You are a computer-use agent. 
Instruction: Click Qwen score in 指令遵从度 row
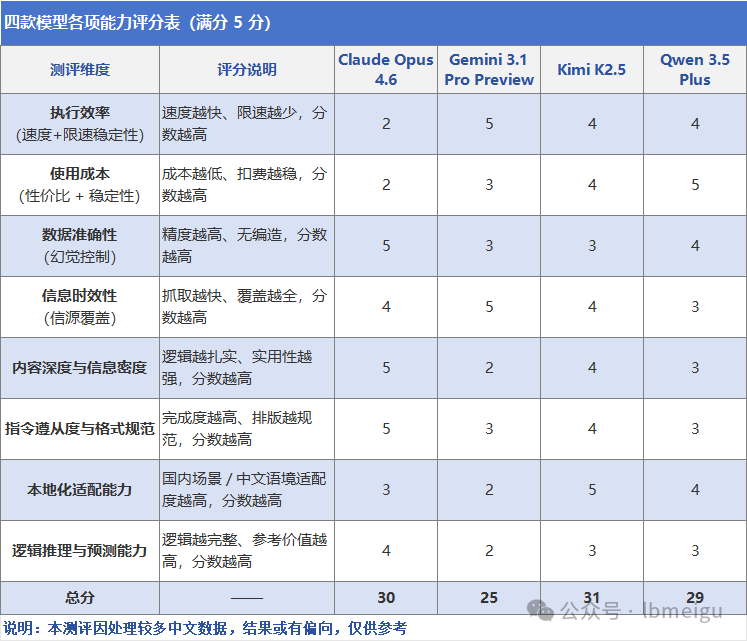[x=695, y=429]
